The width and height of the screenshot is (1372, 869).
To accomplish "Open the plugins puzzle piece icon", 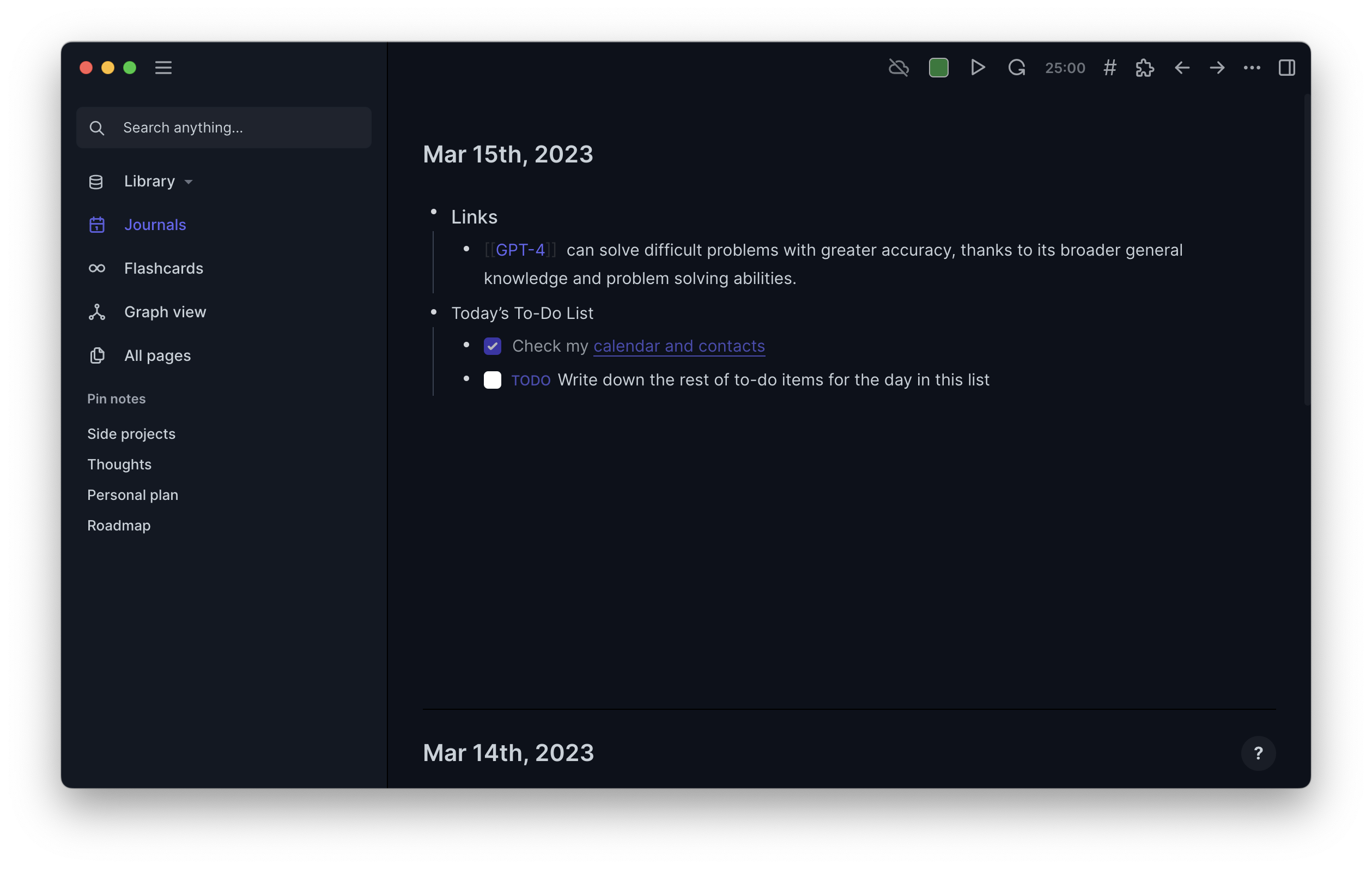I will (1145, 68).
